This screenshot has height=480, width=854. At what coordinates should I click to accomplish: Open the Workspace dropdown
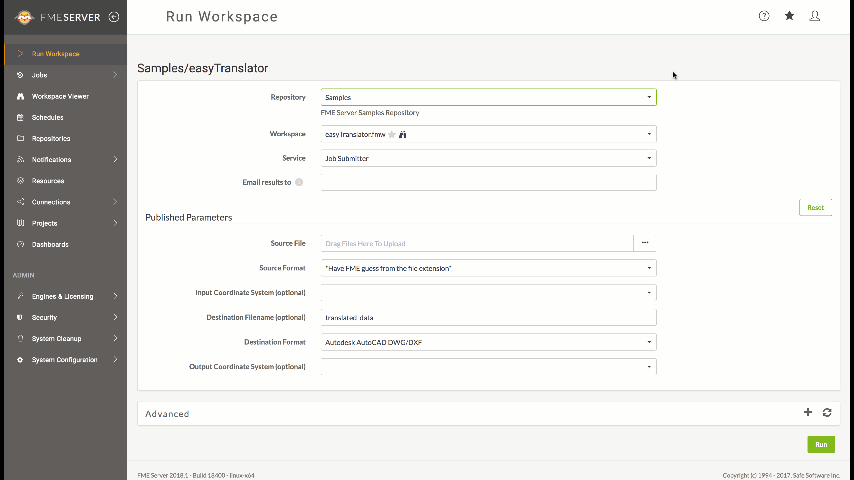pos(489,134)
